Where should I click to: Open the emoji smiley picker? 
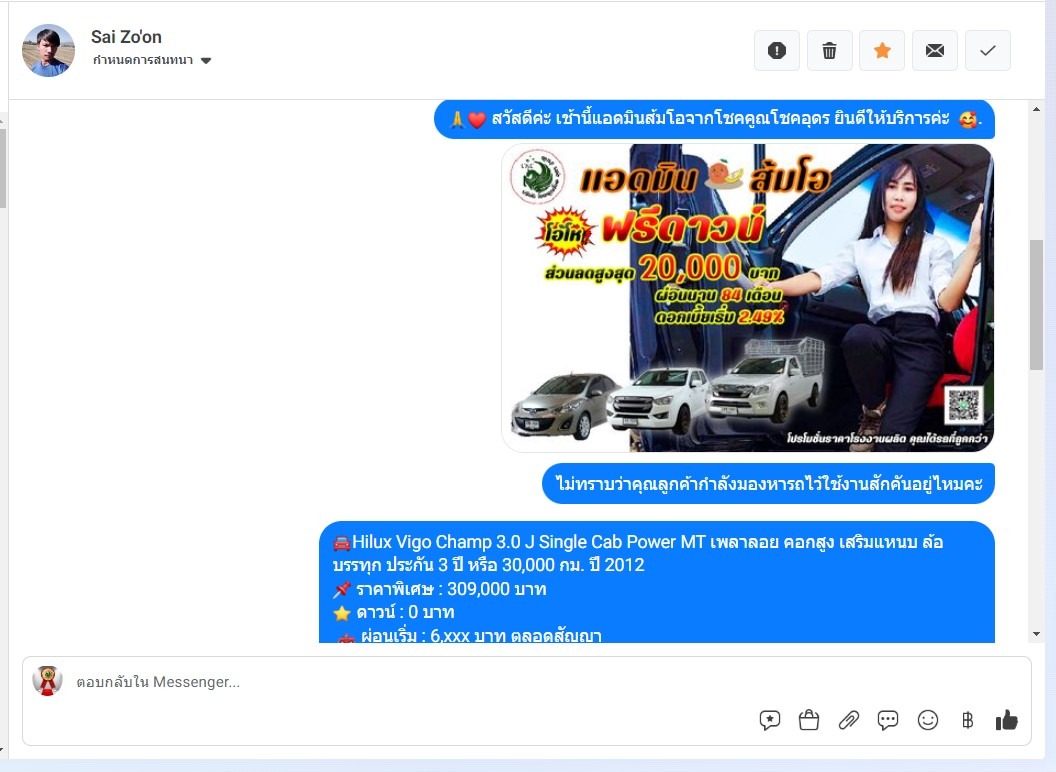[928, 720]
